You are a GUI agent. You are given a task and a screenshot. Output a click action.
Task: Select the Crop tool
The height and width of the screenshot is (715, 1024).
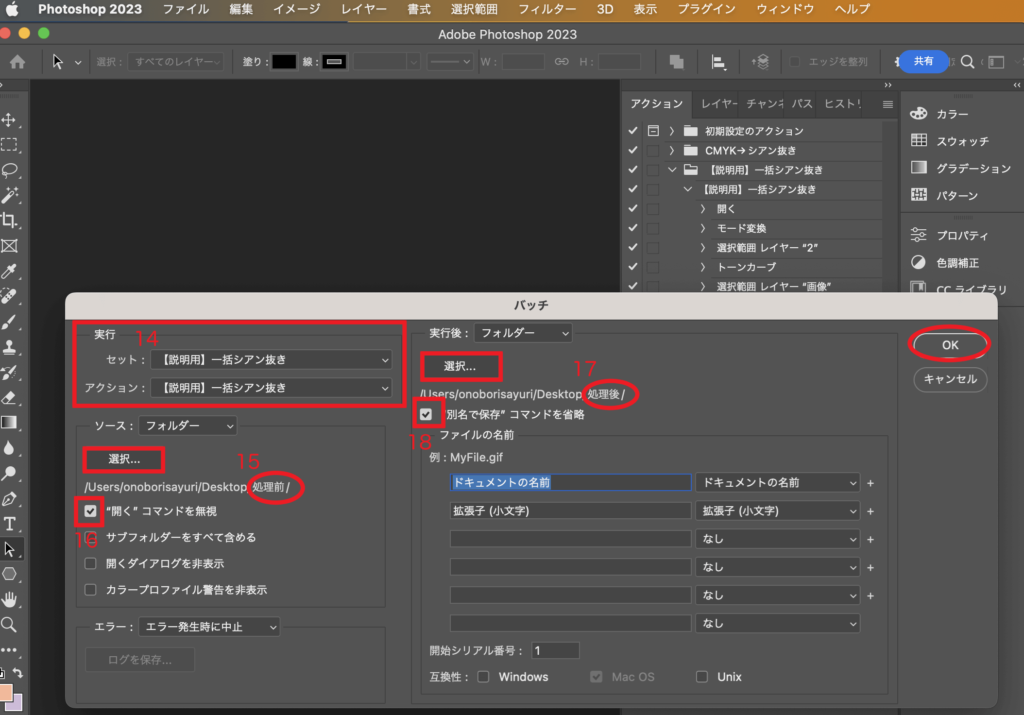coord(9,221)
